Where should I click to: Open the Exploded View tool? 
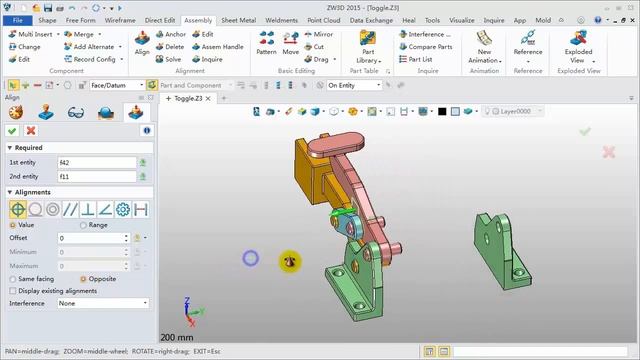point(578,47)
